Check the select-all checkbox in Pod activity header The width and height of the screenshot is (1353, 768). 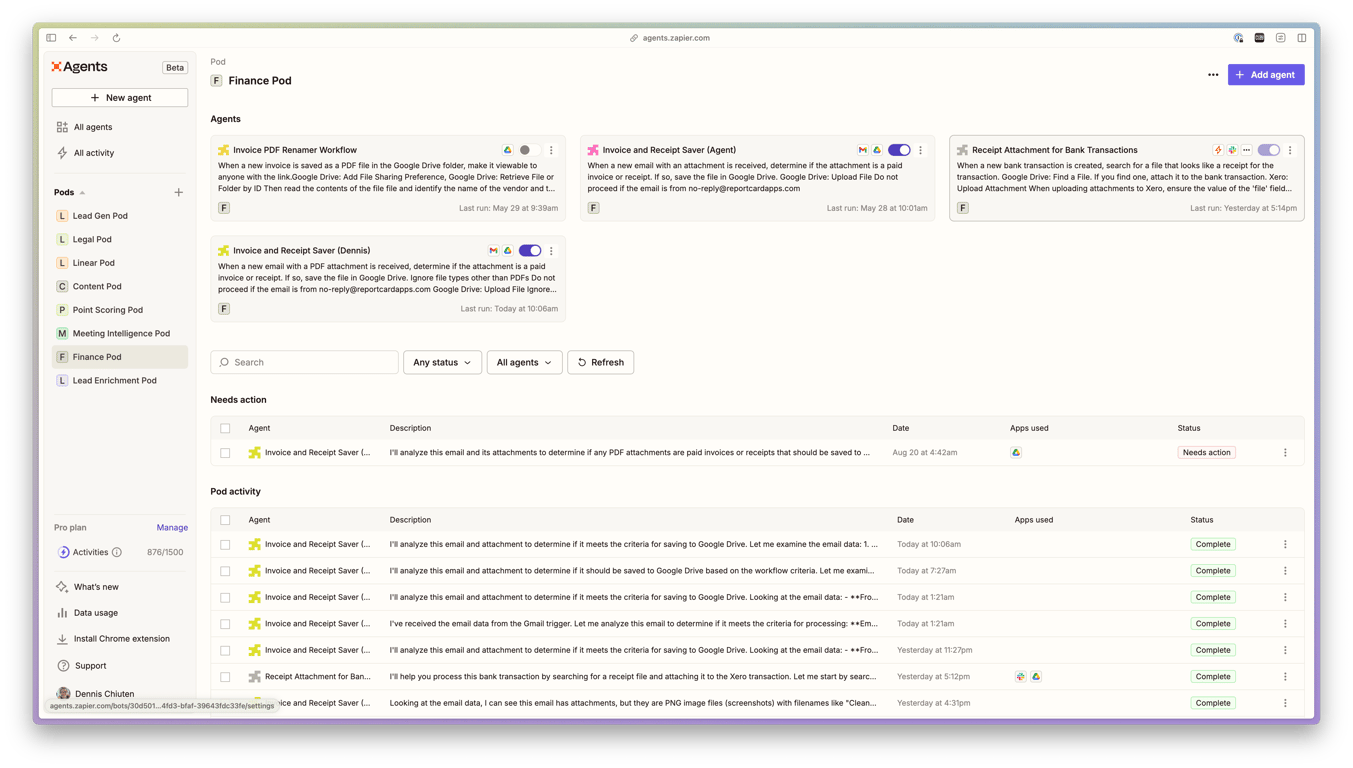225,520
